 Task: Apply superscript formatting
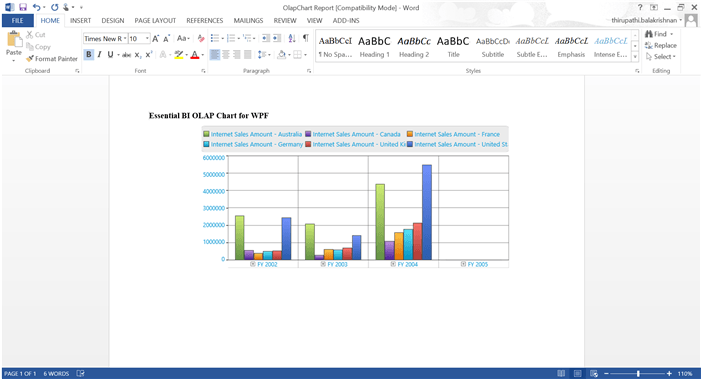click(149, 55)
